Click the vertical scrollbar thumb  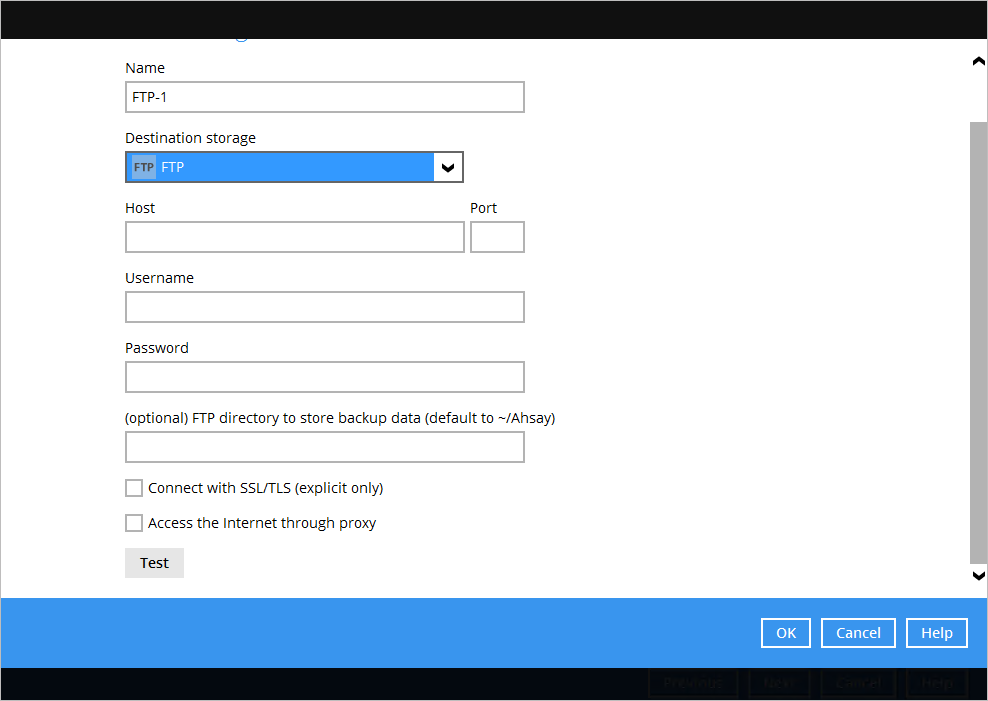(x=978, y=340)
